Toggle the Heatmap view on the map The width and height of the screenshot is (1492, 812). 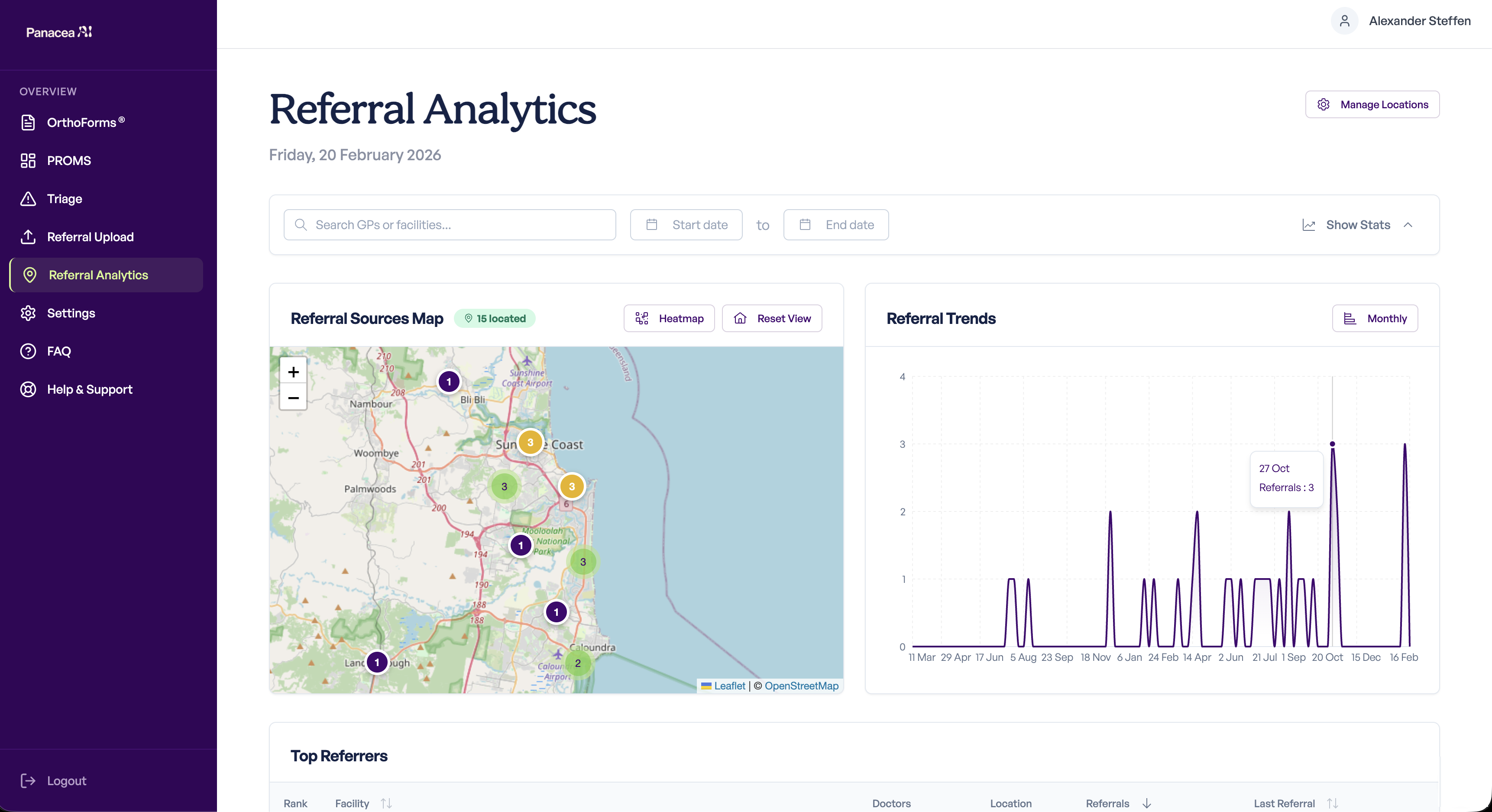(x=668, y=318)
